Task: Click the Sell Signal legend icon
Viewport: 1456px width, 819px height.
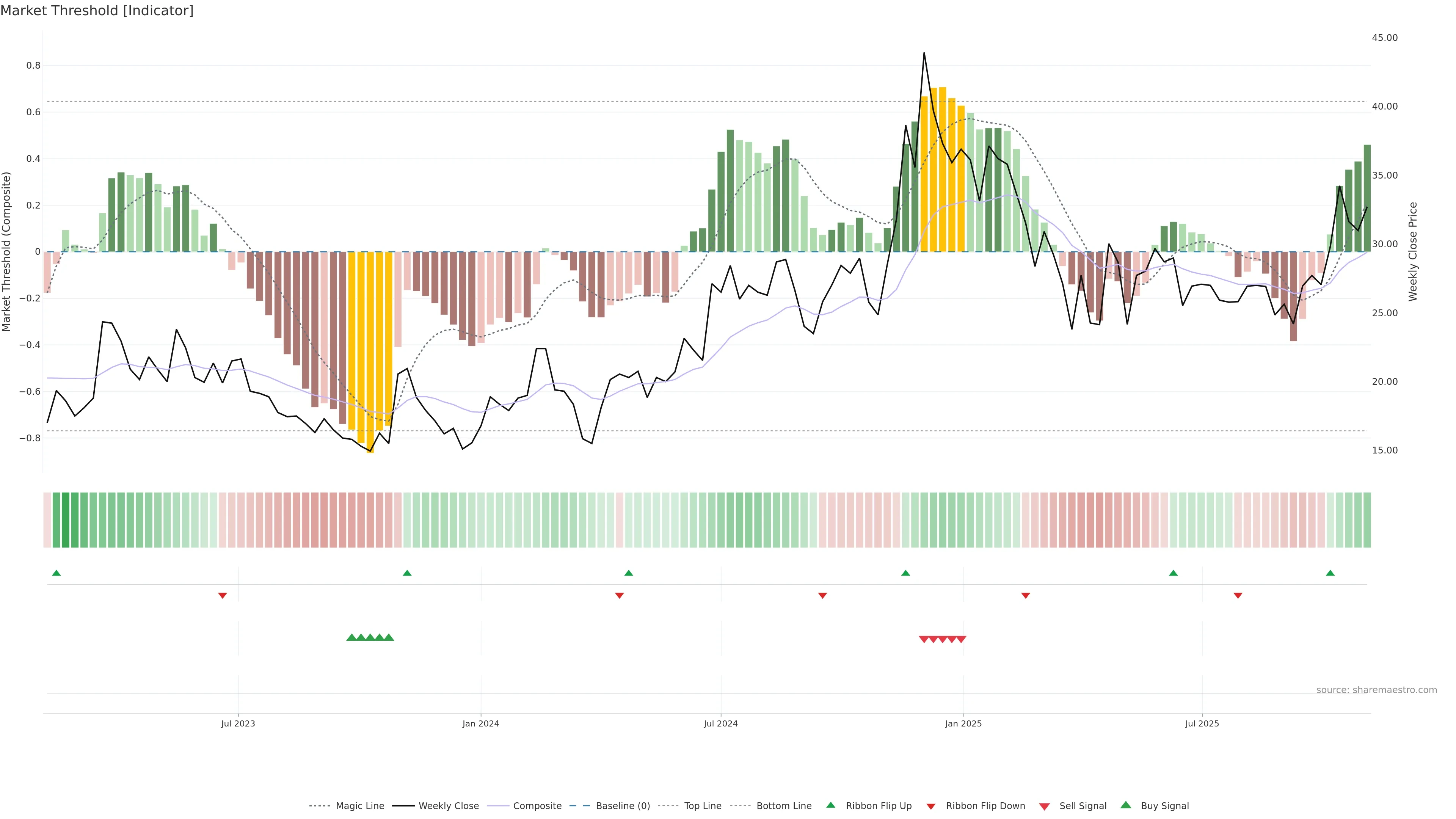Action: pyautogui.click(x=1044, y=806)
